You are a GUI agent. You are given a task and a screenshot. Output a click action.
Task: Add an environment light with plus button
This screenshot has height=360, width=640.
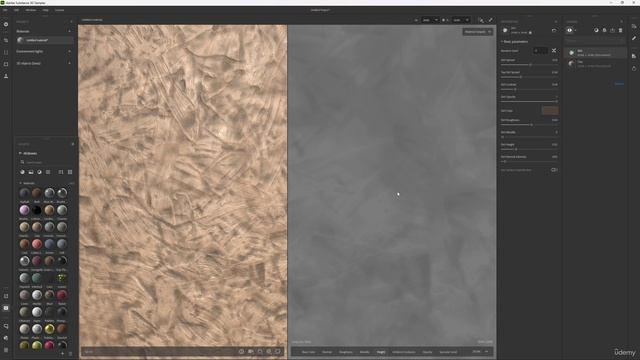coord(69,51)
